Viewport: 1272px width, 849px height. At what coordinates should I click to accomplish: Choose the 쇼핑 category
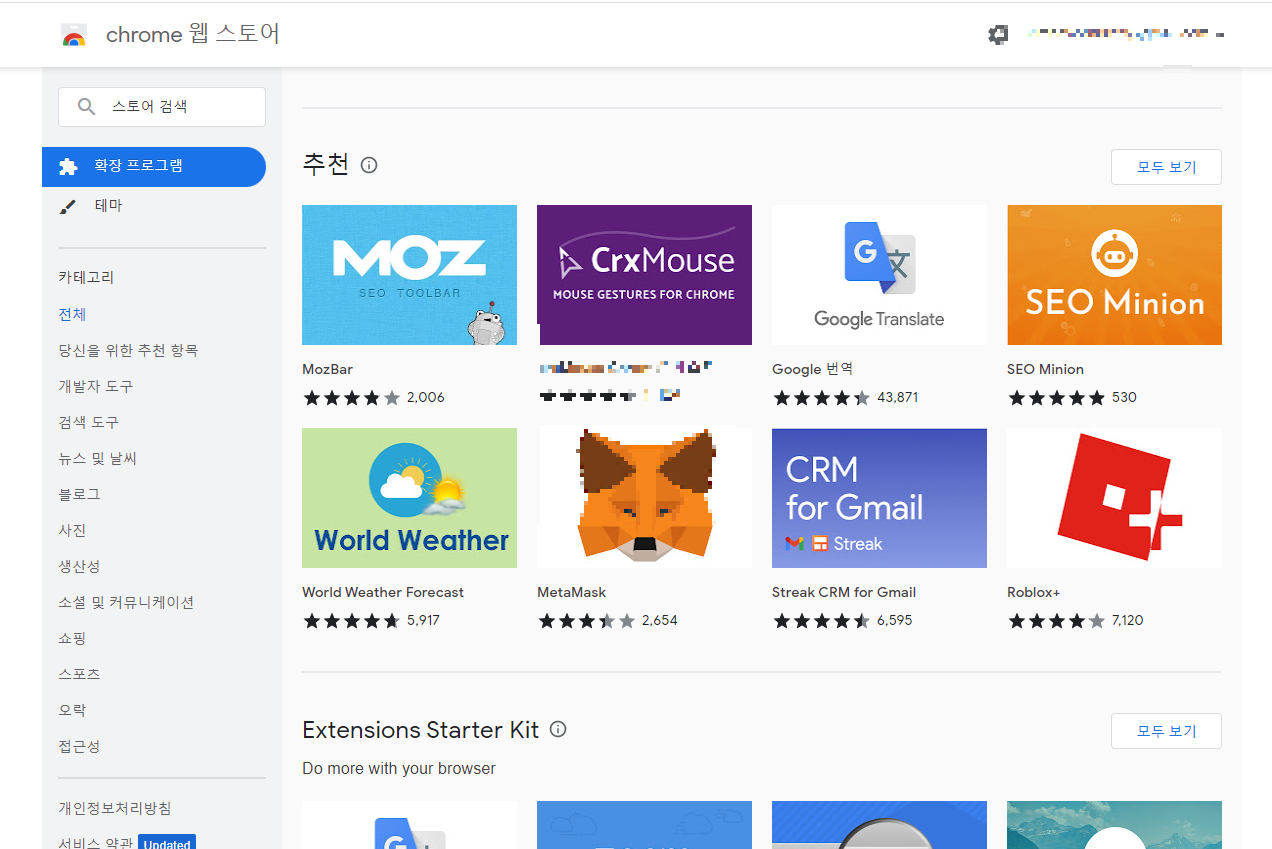(x=72, y=638)
